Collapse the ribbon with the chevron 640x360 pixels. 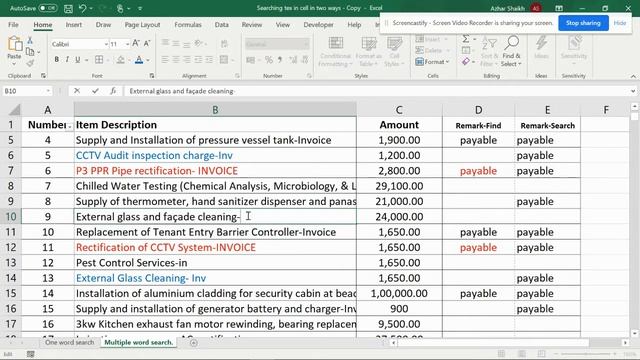click(x=633, y=76)
